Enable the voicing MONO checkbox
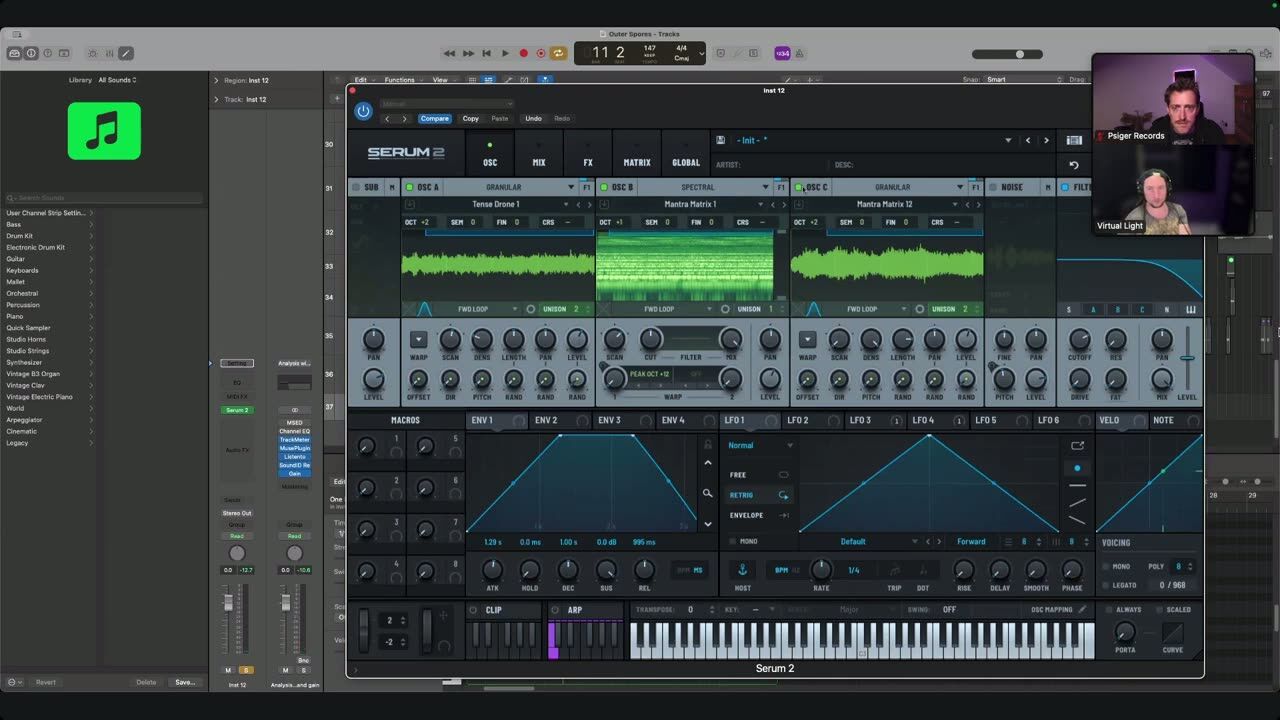The height and width of the screenshot is (720, 1280). [1106, 566]
